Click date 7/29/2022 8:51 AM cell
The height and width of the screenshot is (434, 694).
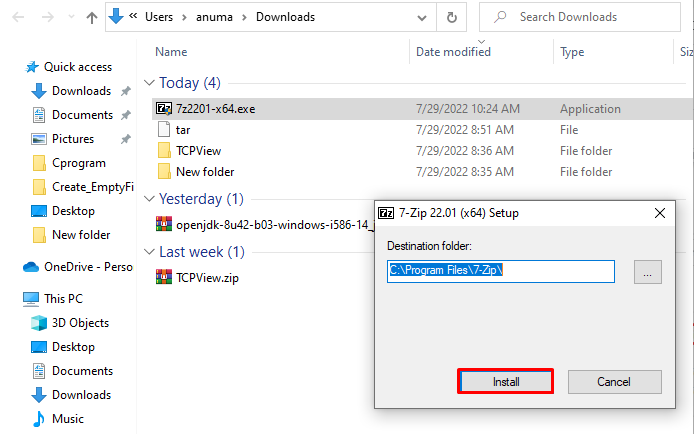click(x=465, y=130)
